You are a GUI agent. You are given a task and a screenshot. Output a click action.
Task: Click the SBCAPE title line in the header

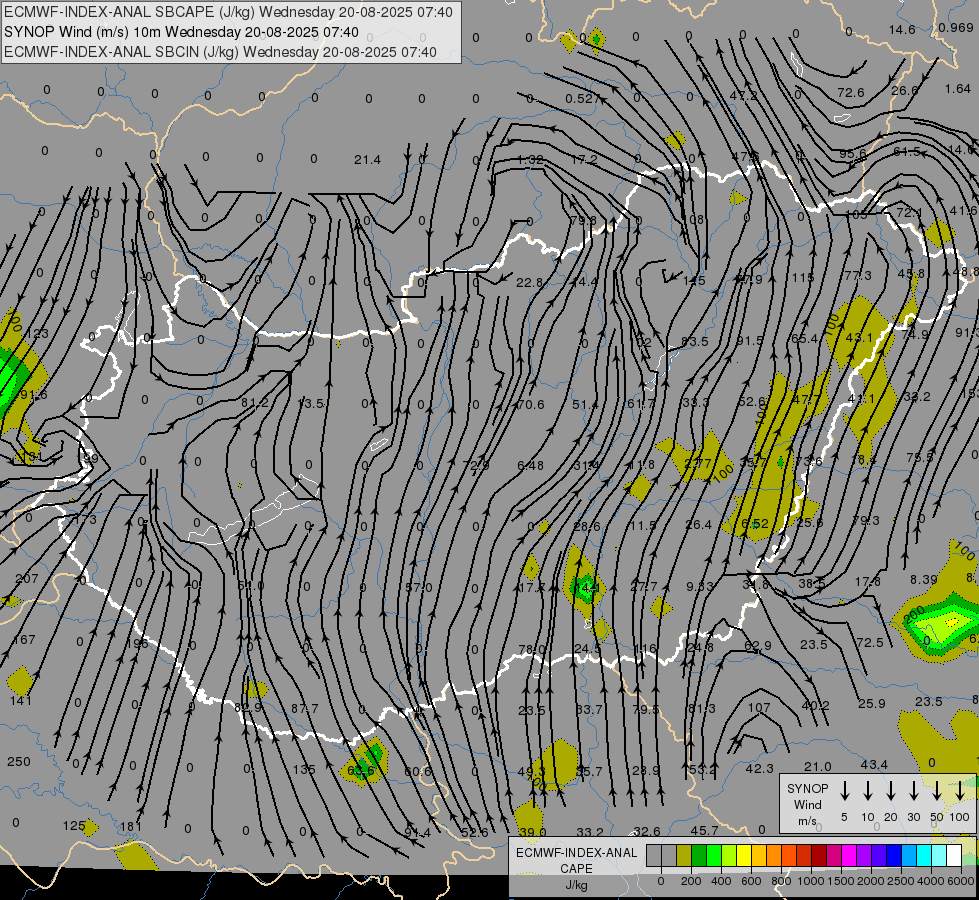[228, 12]
